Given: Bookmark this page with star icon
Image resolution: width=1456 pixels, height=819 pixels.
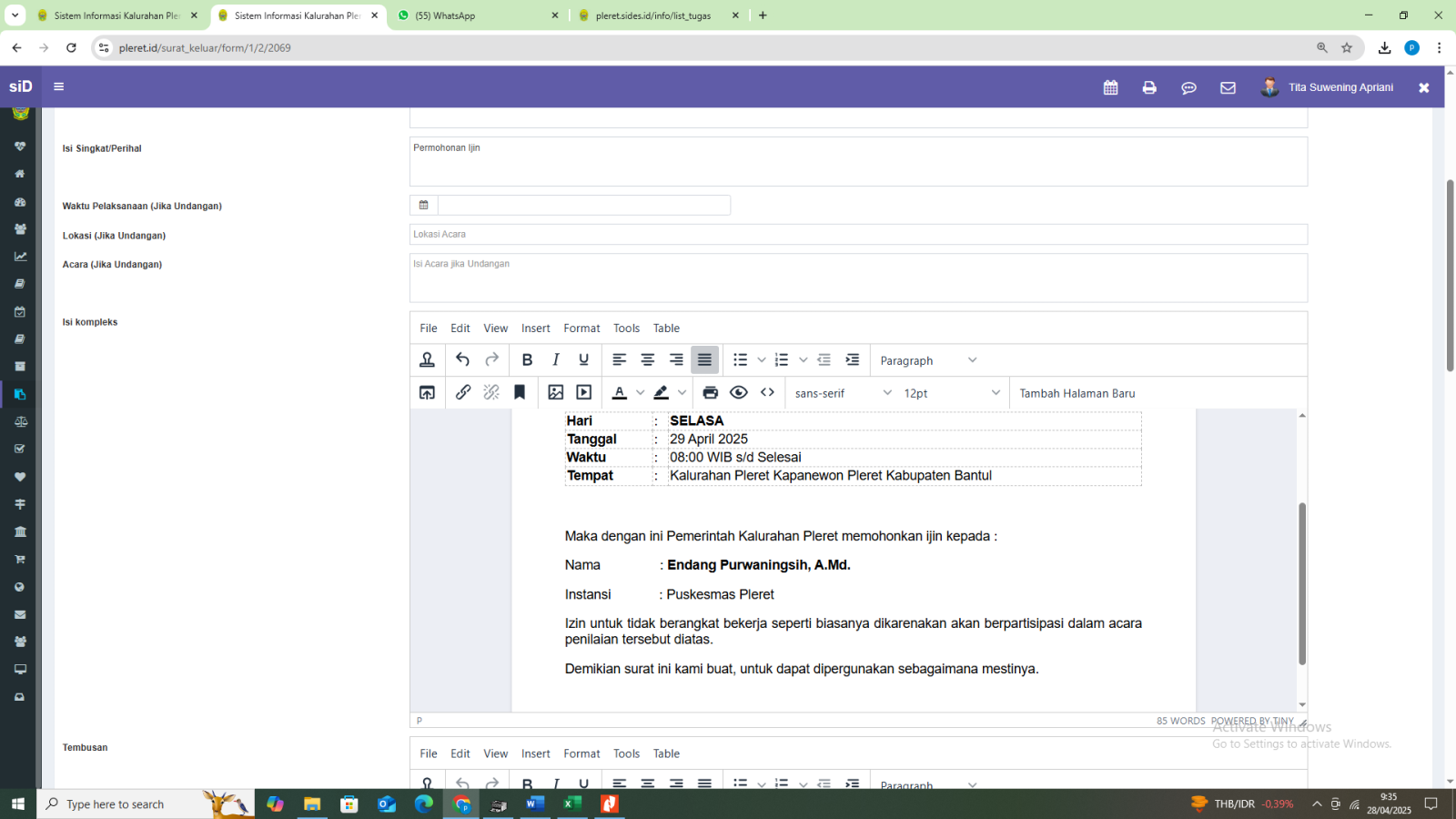Looking at the screenshot, I should [1347, 47].
